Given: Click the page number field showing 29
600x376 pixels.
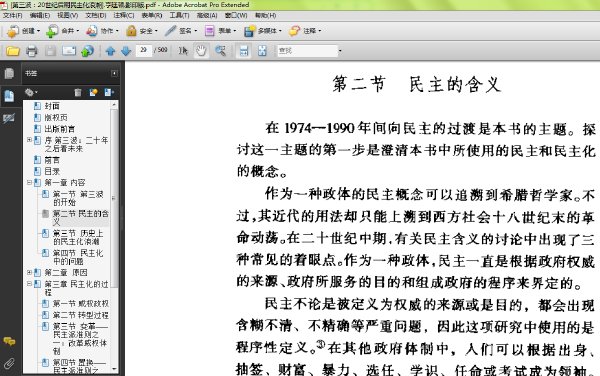Looking at the screenshot, I should [x=143, y=50].
